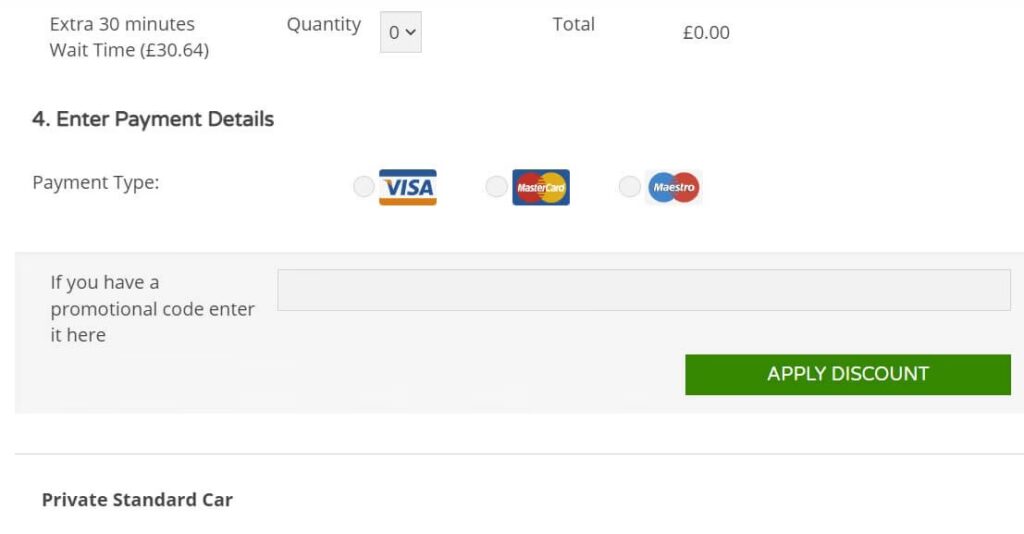The height and width of the screenshot is (534, 1024).
Task: Click the 'Private Standard Car' title
Action: click(137, 500)
